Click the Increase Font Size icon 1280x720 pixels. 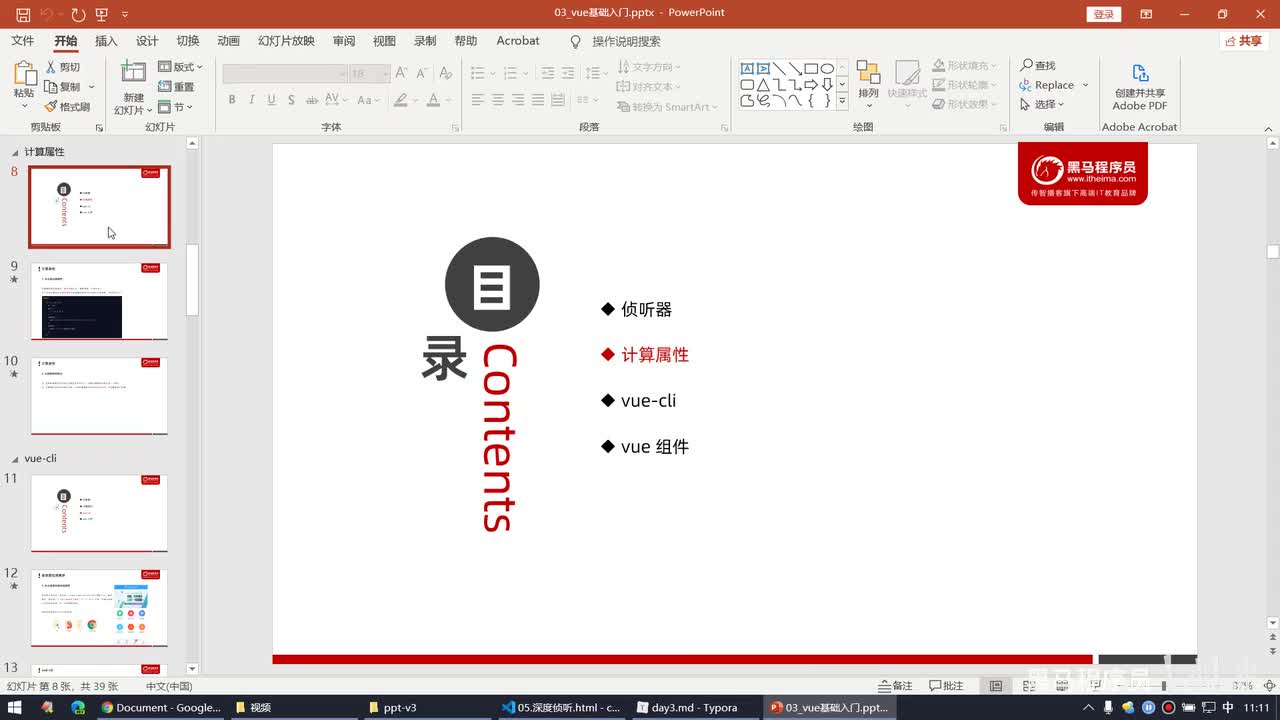[x=401, y=73]
